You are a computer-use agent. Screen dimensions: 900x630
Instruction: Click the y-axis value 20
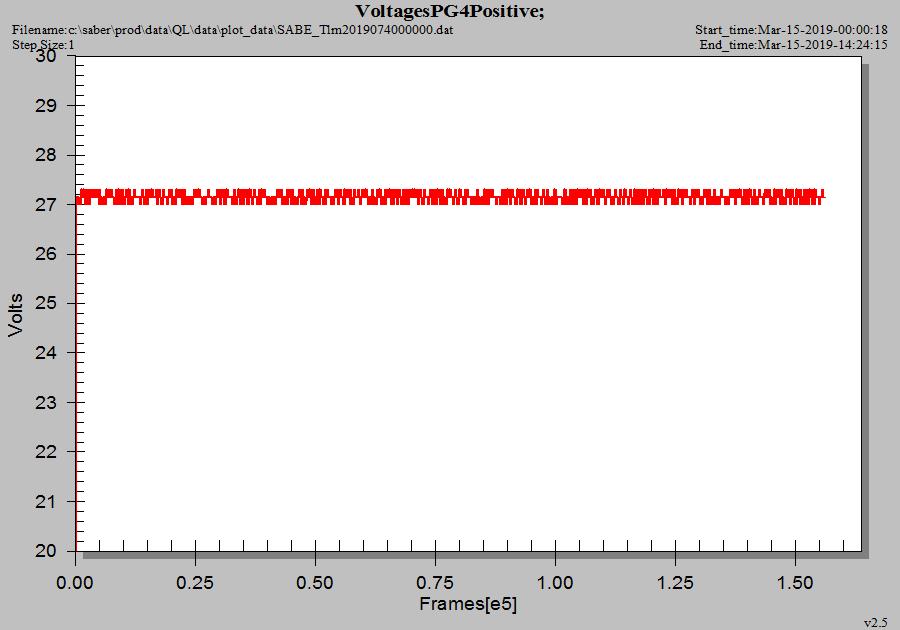click(x=46, y=551)
